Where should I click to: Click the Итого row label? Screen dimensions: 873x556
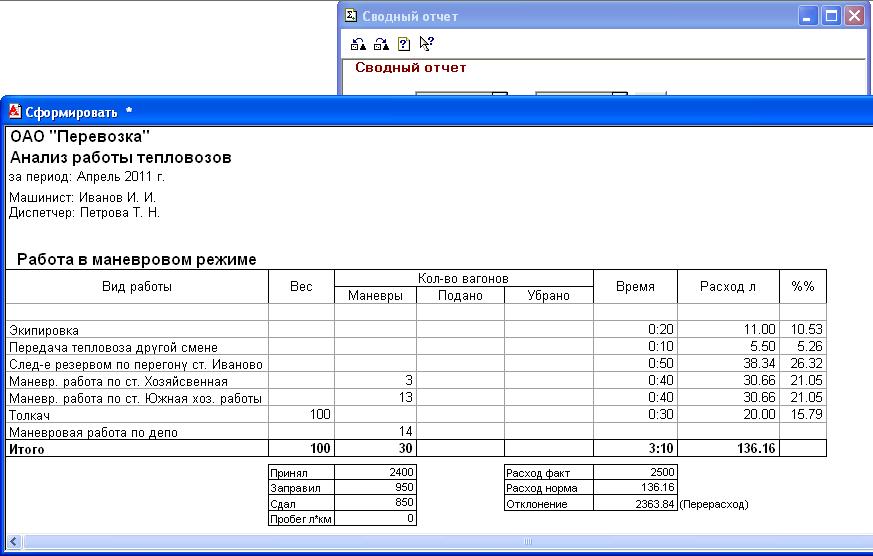click(x=27, y=450)
